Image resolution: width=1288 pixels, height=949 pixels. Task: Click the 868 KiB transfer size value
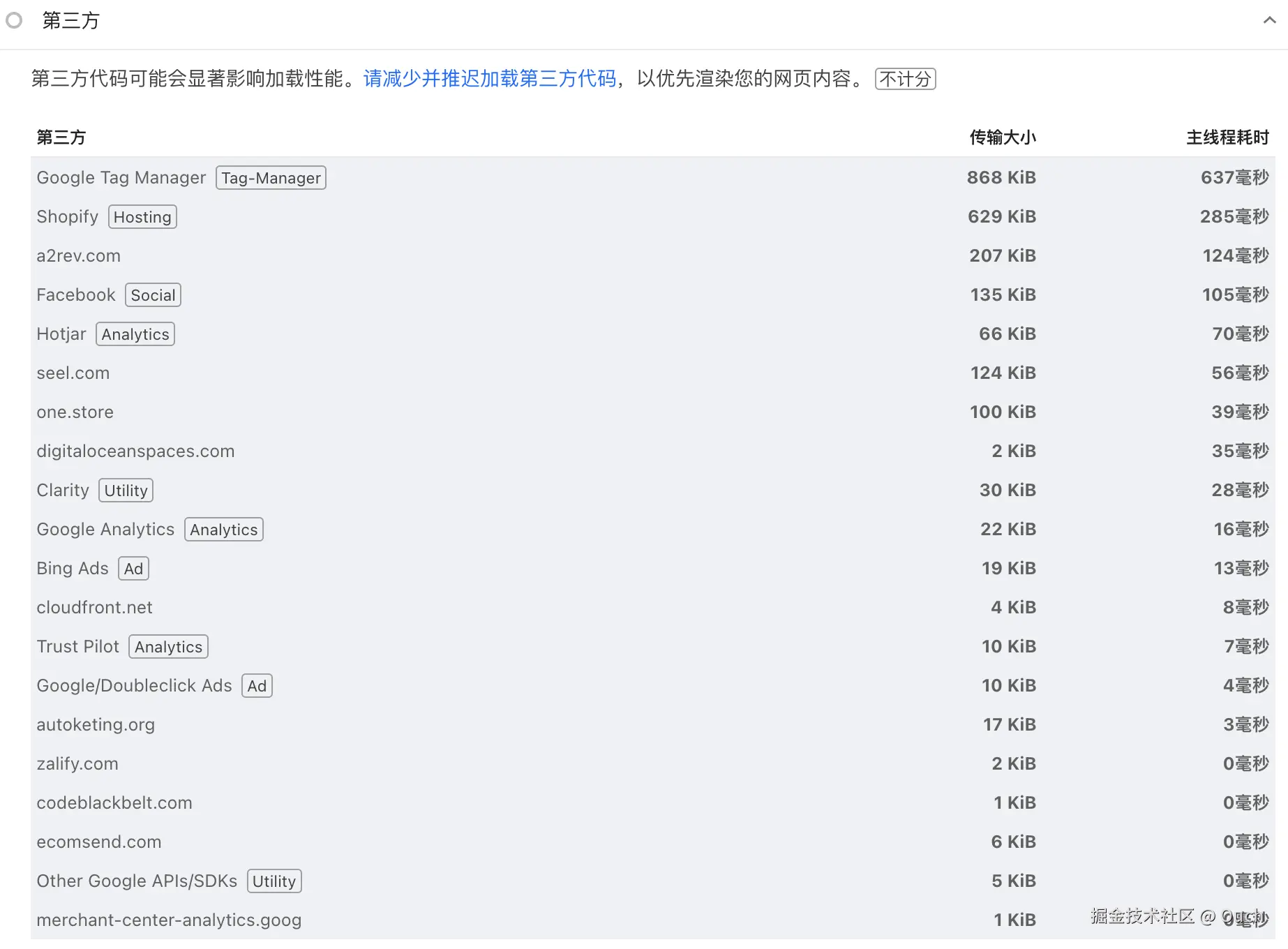pyautogui.click(x=1001, y=178)
